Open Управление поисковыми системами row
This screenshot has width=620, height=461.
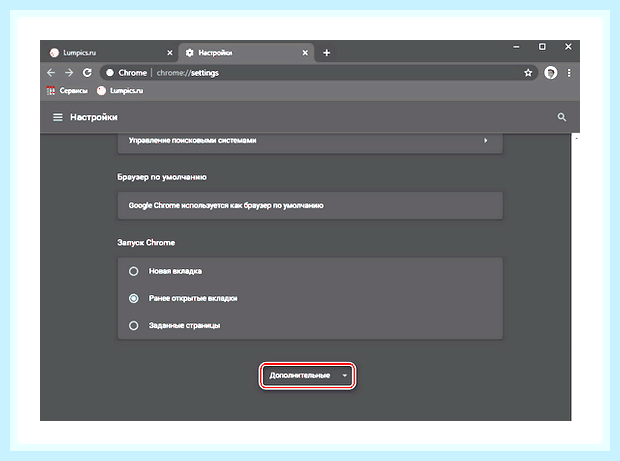click(310, 141)
